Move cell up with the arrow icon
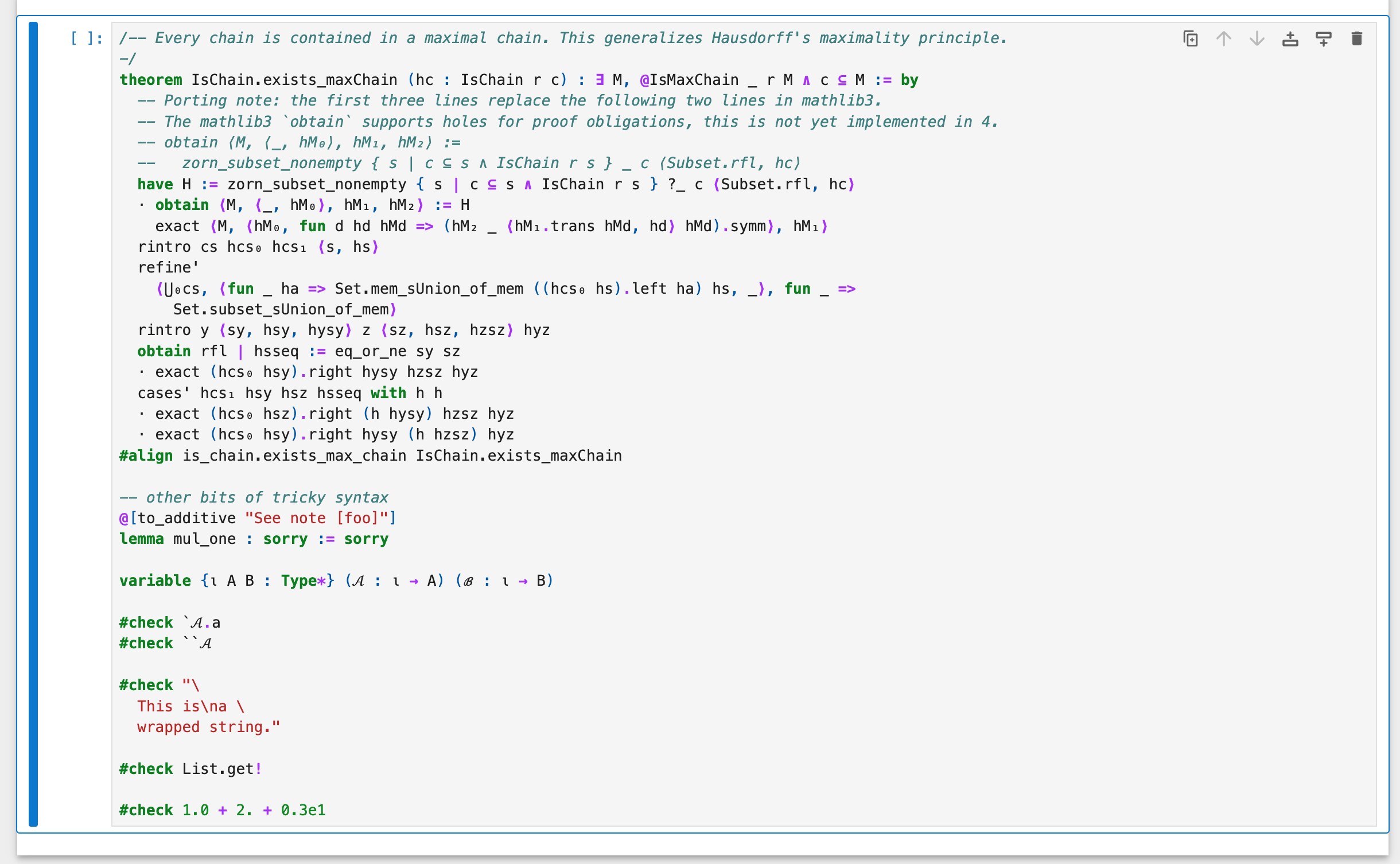 1224,38
